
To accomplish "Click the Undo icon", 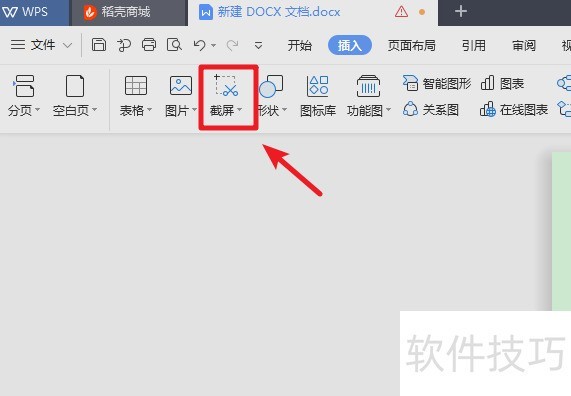I will (200, 45).
